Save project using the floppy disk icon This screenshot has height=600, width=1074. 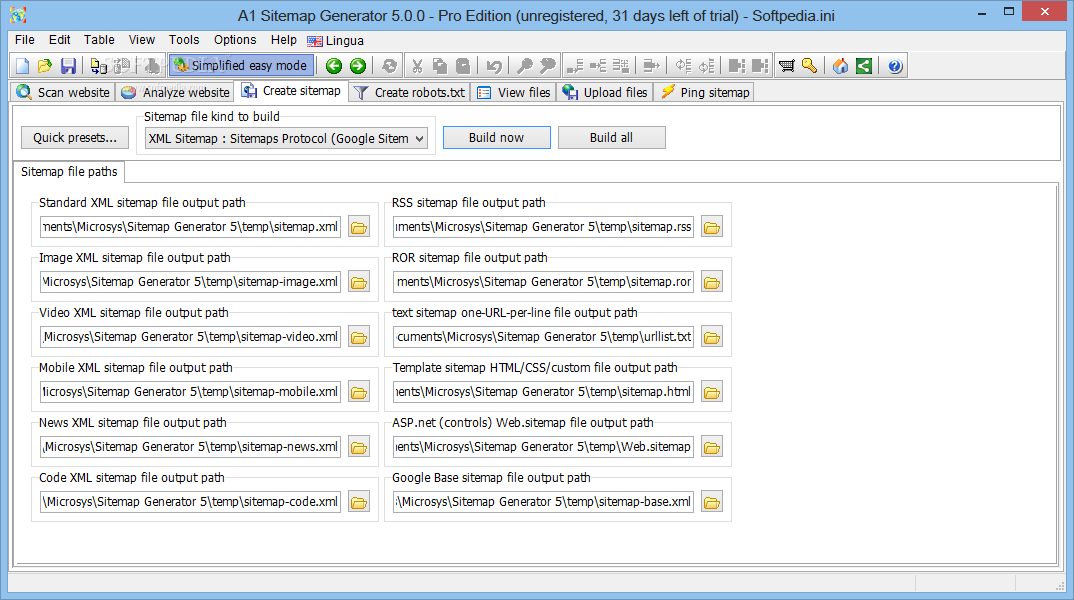click(x=68, y=66)
